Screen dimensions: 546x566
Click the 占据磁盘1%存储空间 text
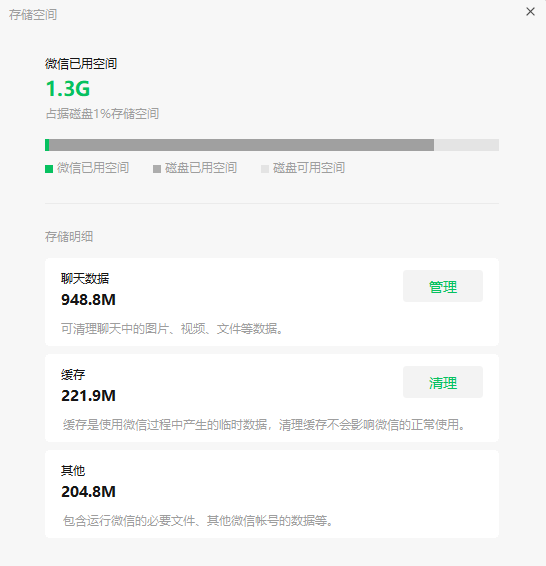click(x=102, y=114)
